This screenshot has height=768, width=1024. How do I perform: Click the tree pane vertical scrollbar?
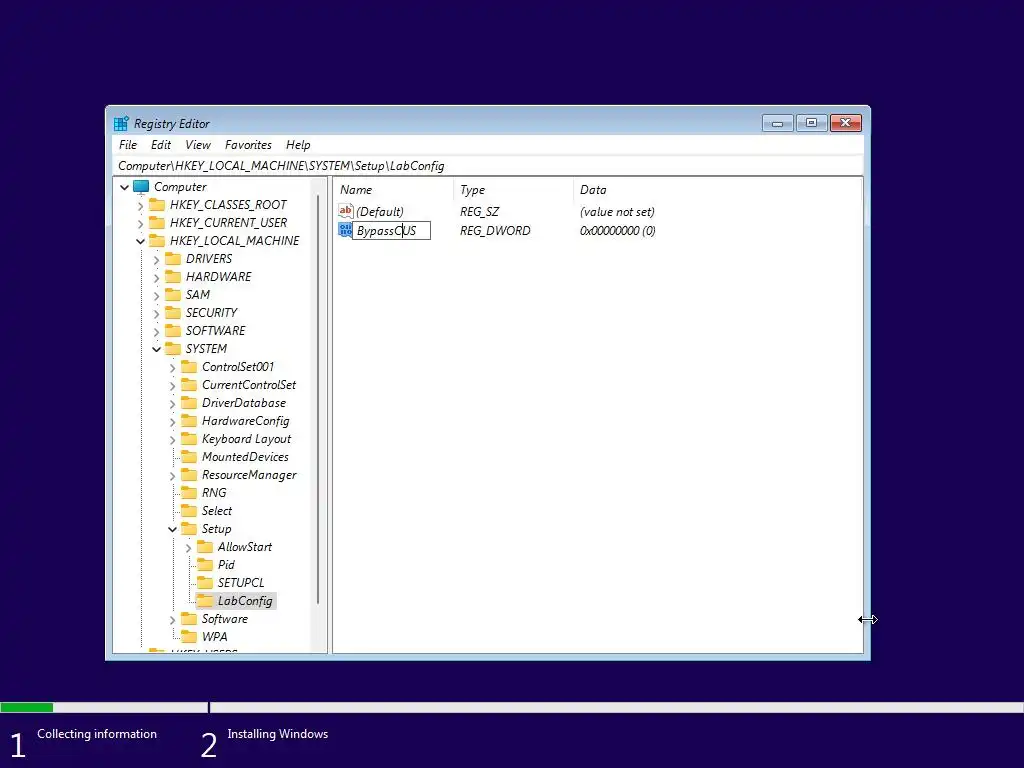coord(318,398)
